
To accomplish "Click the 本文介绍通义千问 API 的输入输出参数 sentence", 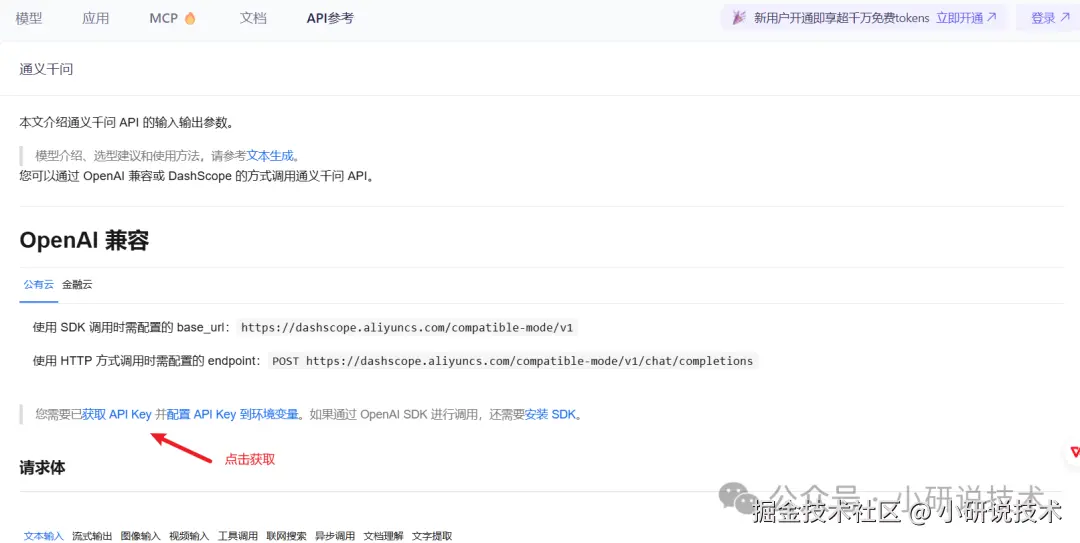I will pos(126,123).
